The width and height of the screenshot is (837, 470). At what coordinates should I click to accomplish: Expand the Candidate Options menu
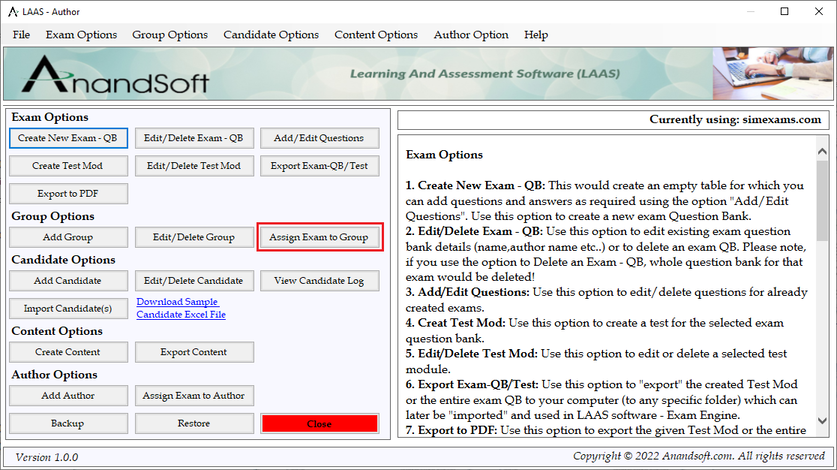(x=271, y=35)
